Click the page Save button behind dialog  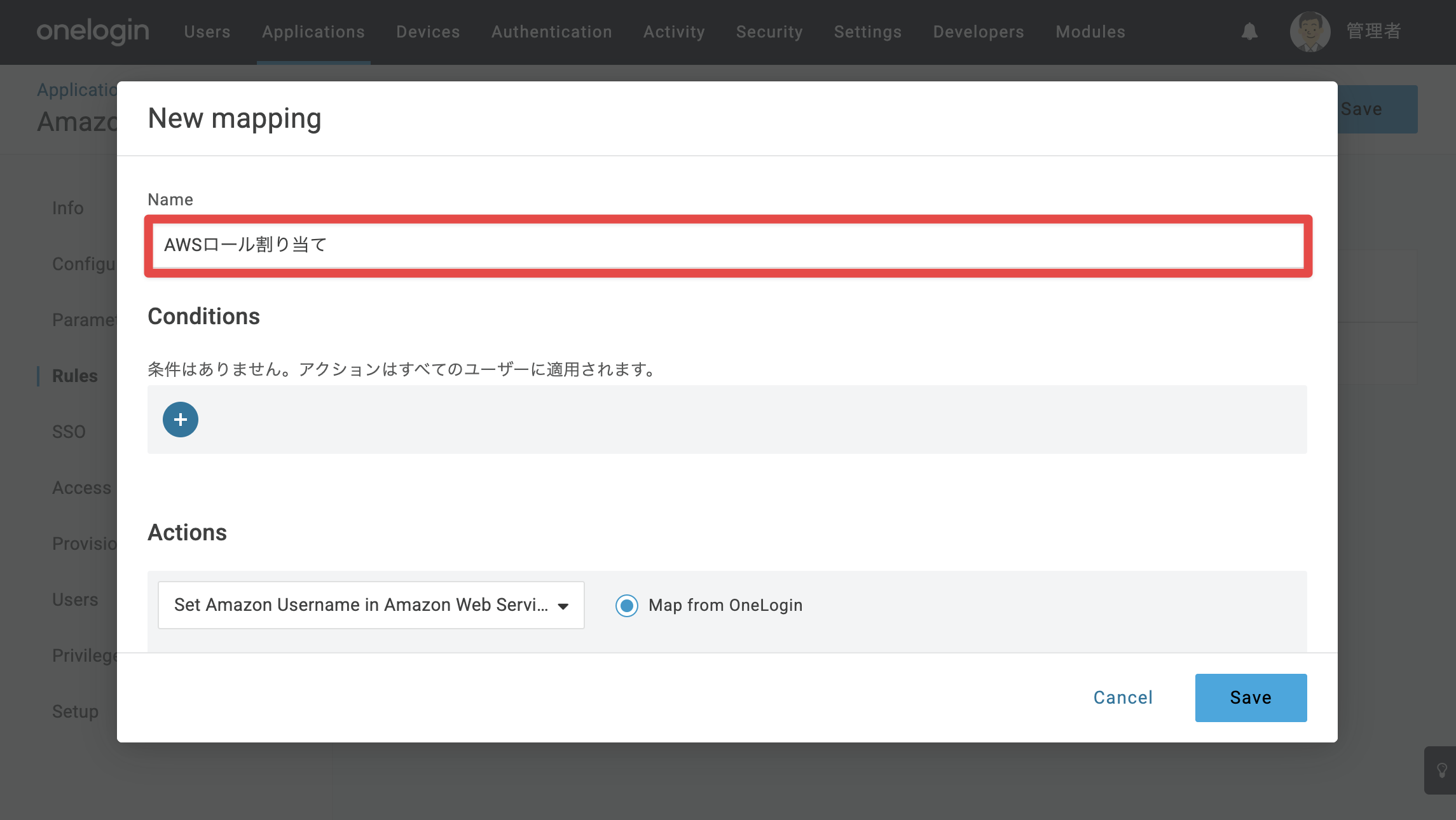pos(1377,109)
